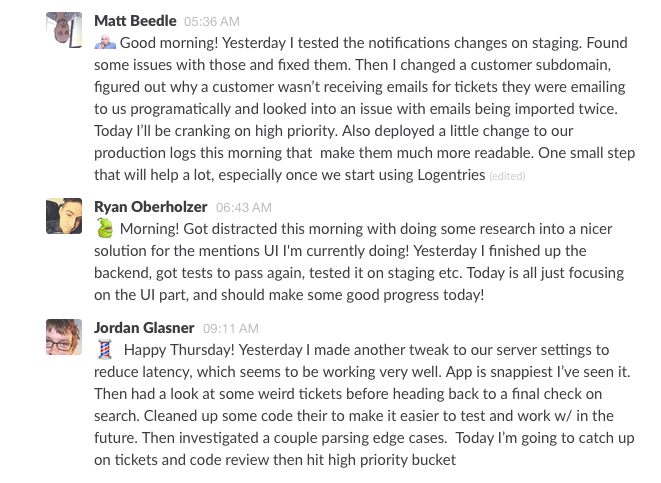Image resolution: width=661 pixels, height=483 pixels.
Task: Click the bald man emoji in Matt's message
Action: tap(105, 43)
